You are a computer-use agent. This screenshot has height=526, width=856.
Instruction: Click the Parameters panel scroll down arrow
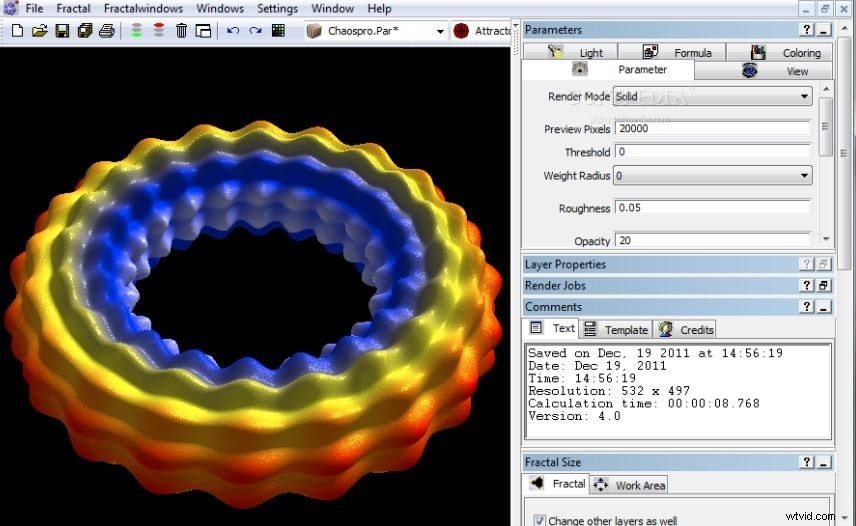pos(826,239)
